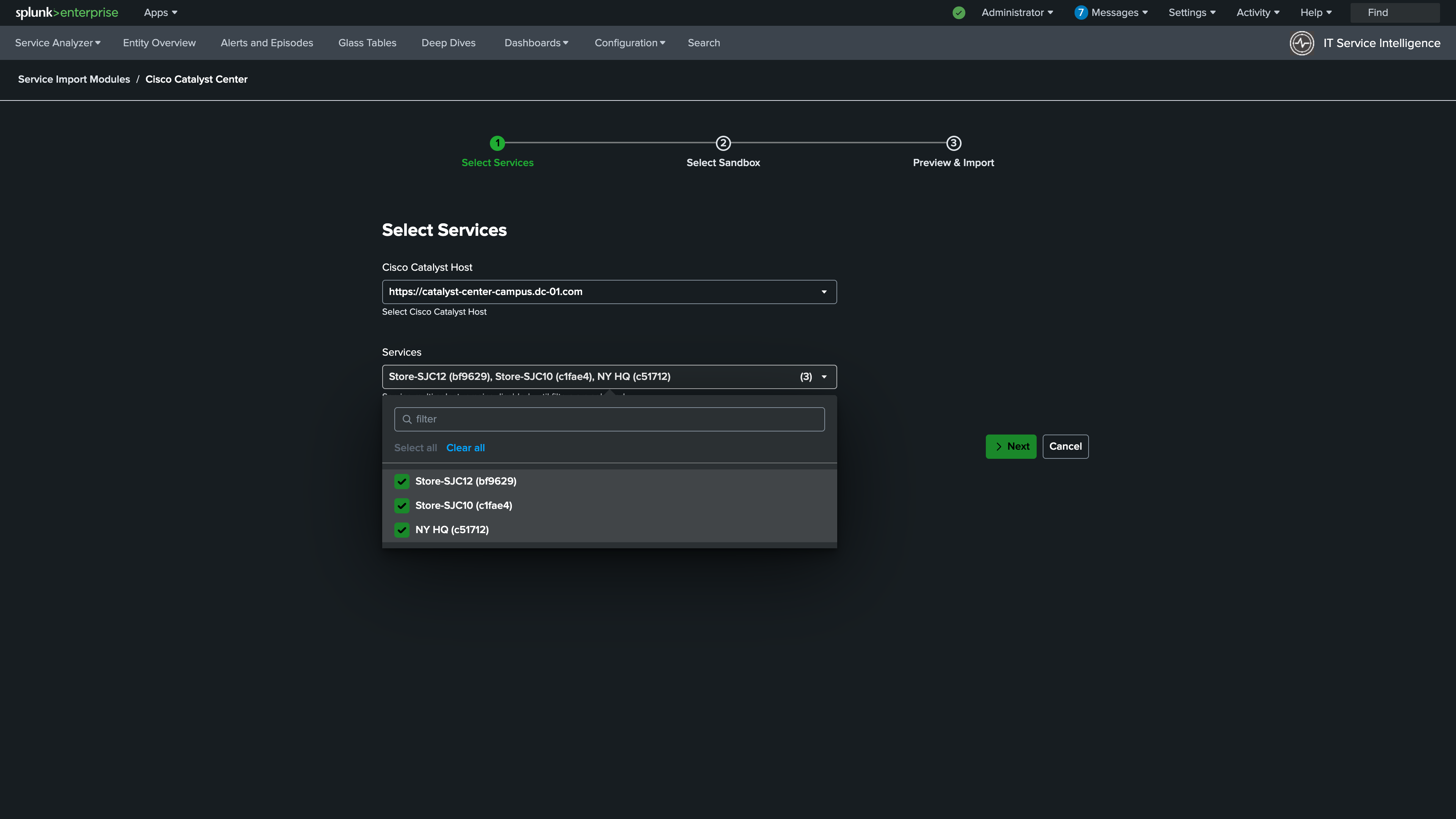Click the step 2 Select Sandbox circle

[723, 143]
